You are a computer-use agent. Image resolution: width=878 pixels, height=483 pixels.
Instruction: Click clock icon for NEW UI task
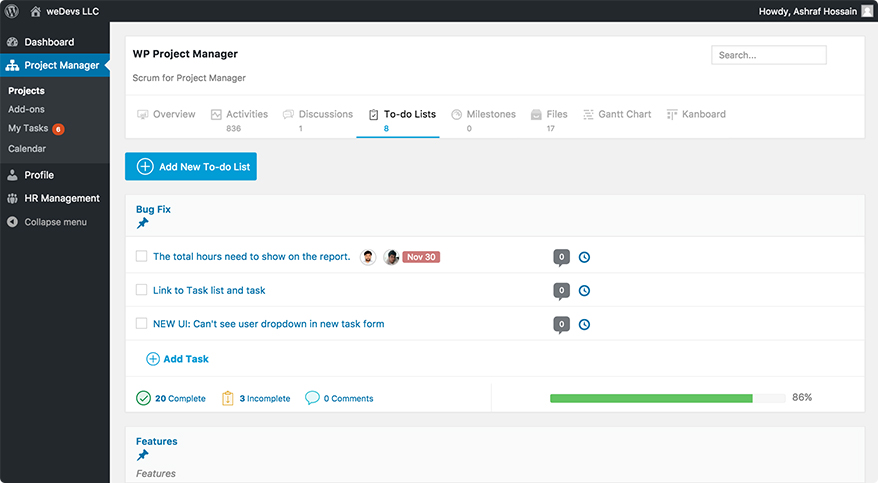[x=584, y=324]
